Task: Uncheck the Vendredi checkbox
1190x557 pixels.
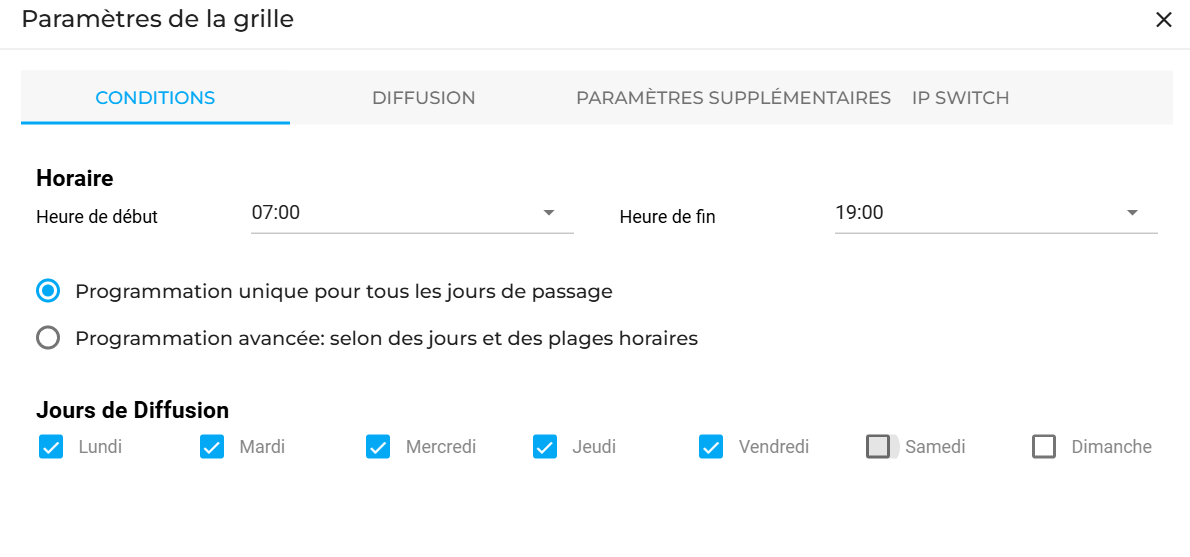Action: click(x=711, y=447)
